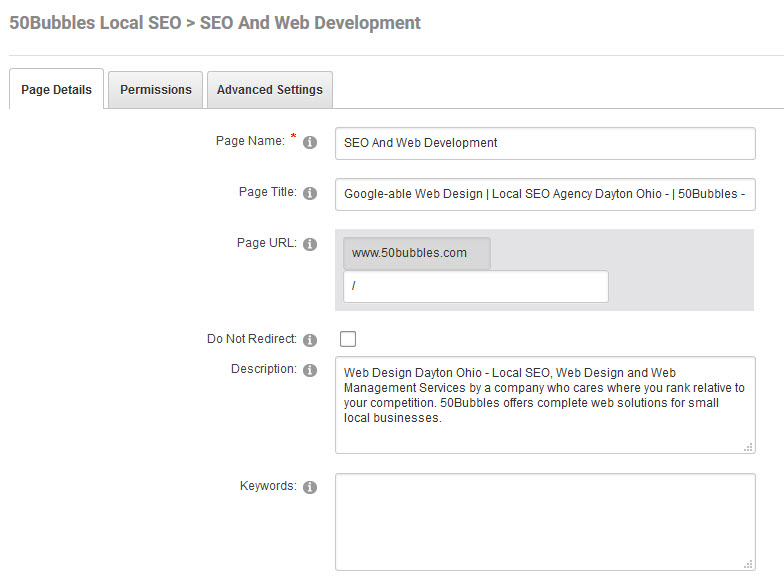Open the Page URL info tooltip icon
Viewport: 784px width, 581px height.
pyautogui.click(x=310, y=245)
